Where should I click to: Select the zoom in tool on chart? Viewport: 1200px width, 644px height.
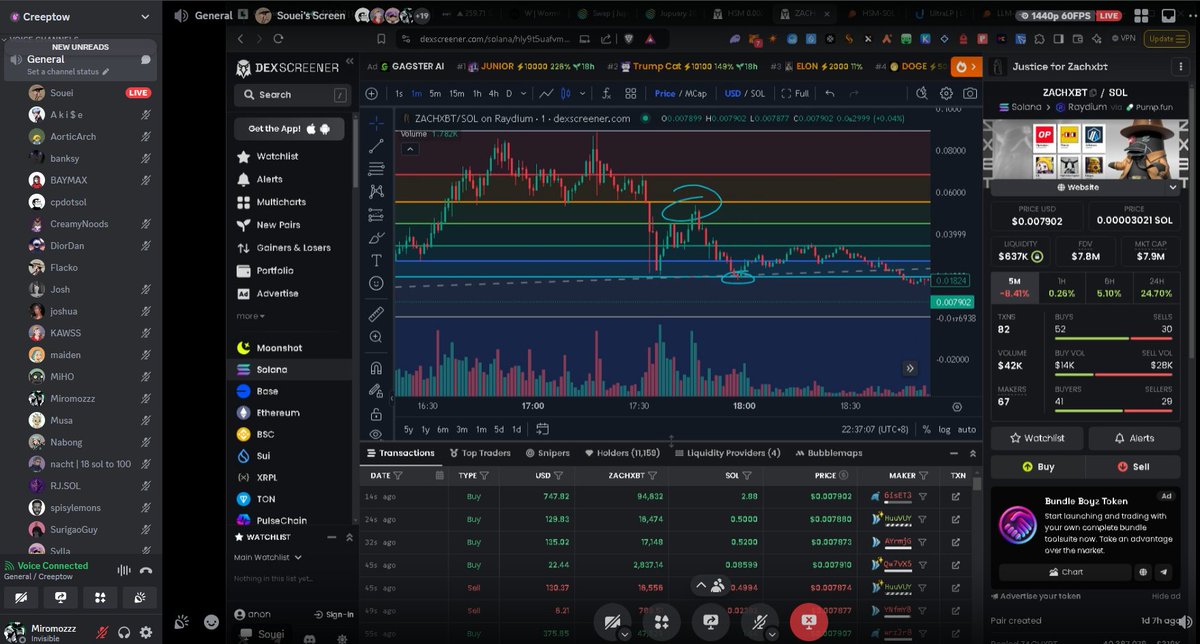pyautogui.click(x=376, y=337)
